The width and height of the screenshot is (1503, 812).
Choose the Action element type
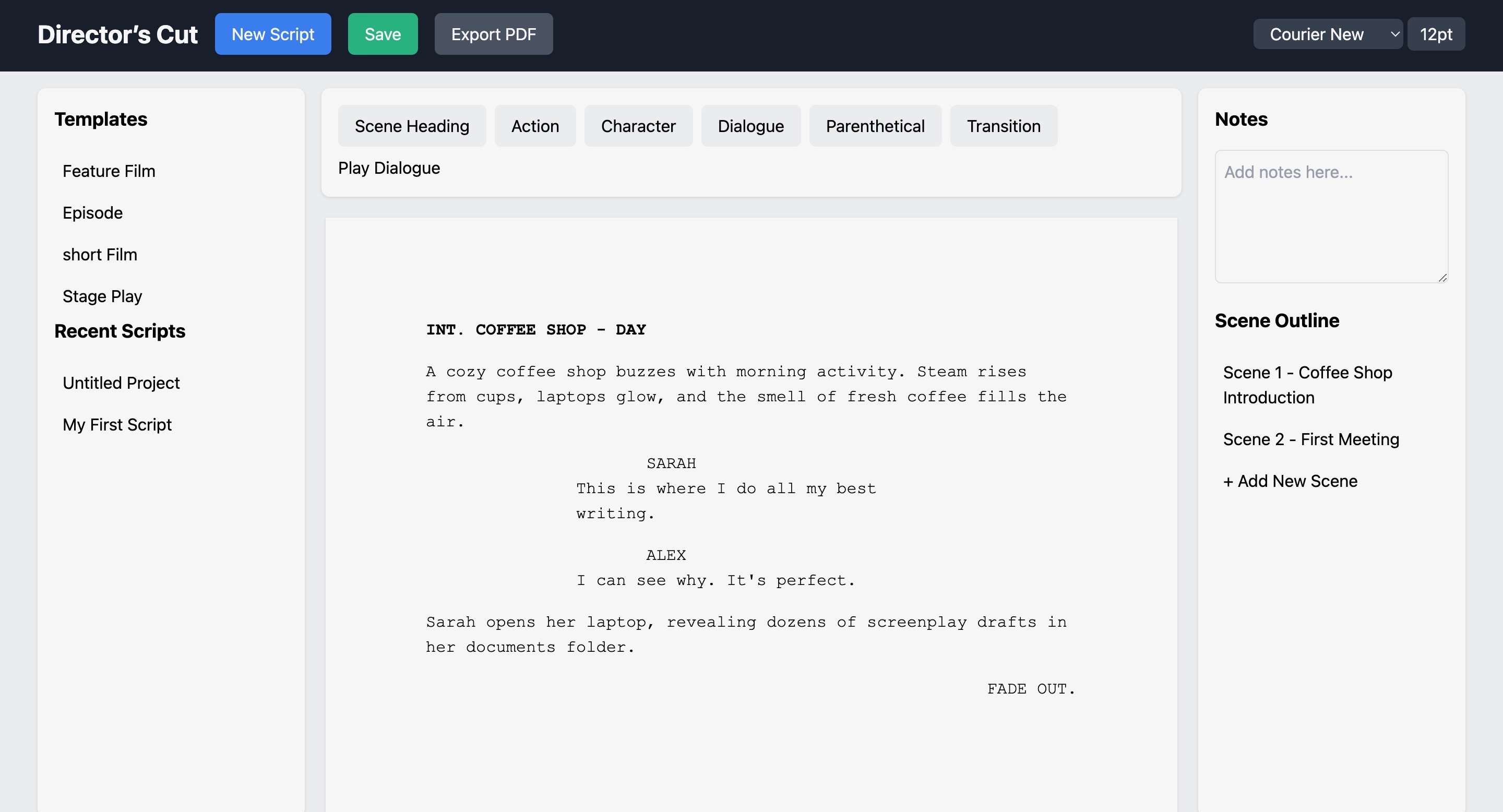coord(534,126)
